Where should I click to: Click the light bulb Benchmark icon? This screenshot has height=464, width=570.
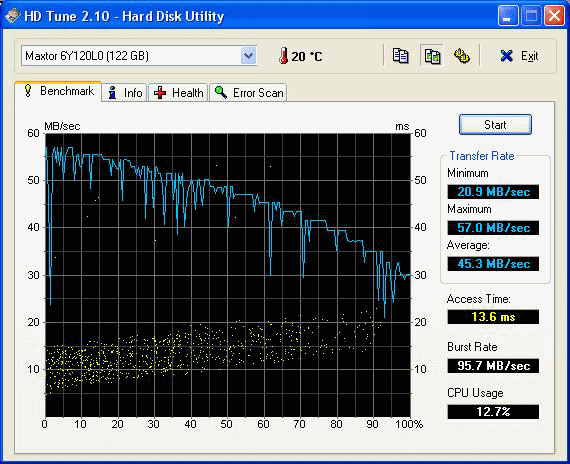(28, 91)
